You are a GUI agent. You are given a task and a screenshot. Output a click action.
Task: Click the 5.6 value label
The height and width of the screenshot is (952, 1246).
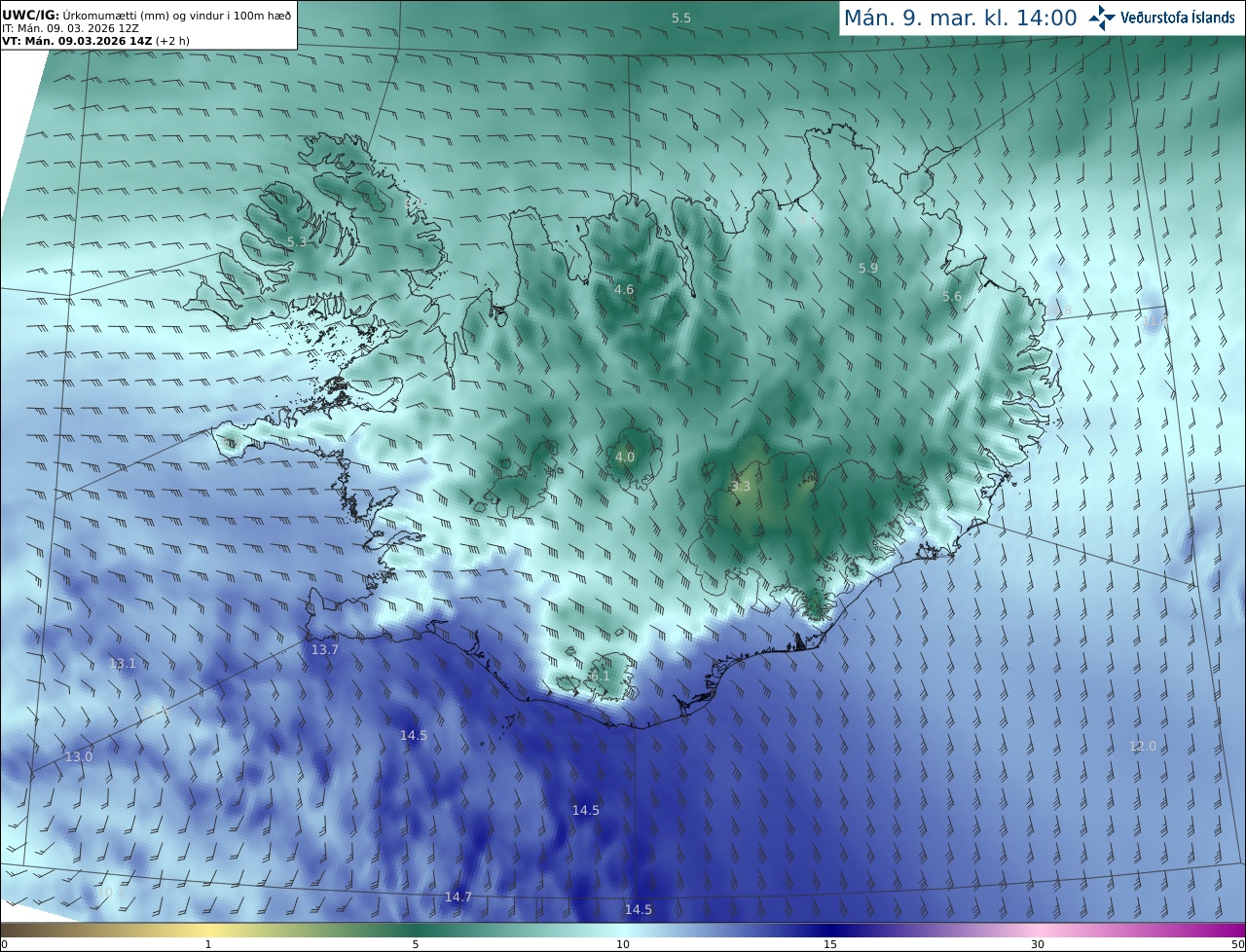click(952, 296)
